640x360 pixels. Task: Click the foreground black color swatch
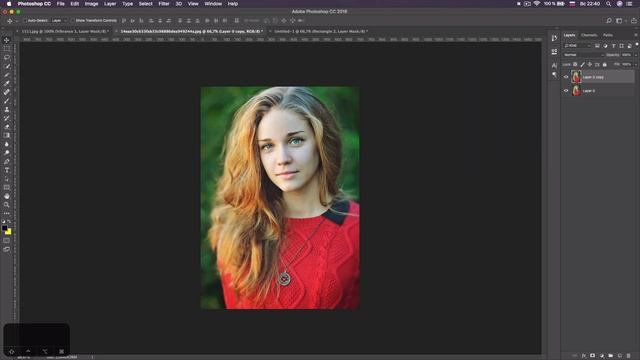(4, 228)
